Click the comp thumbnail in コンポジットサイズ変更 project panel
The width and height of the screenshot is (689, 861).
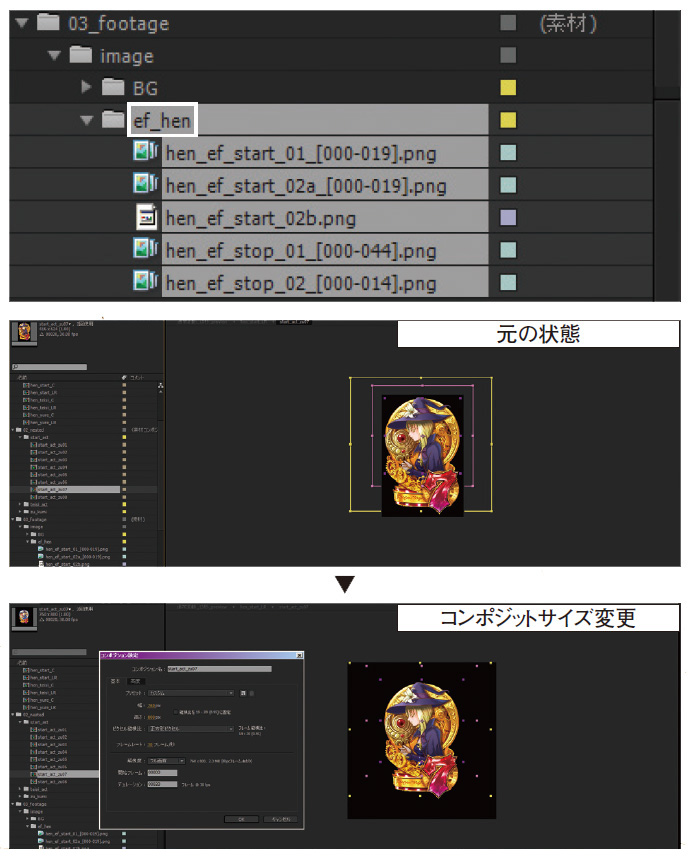[x=24, y=617]
